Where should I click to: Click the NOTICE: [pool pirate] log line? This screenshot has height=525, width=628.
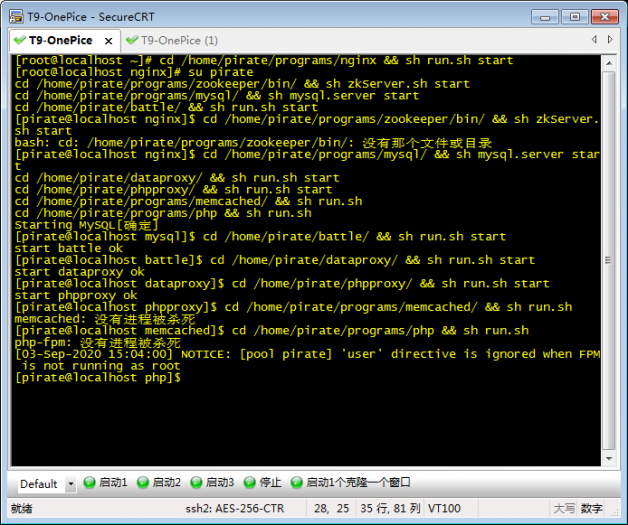pos(307,360)
